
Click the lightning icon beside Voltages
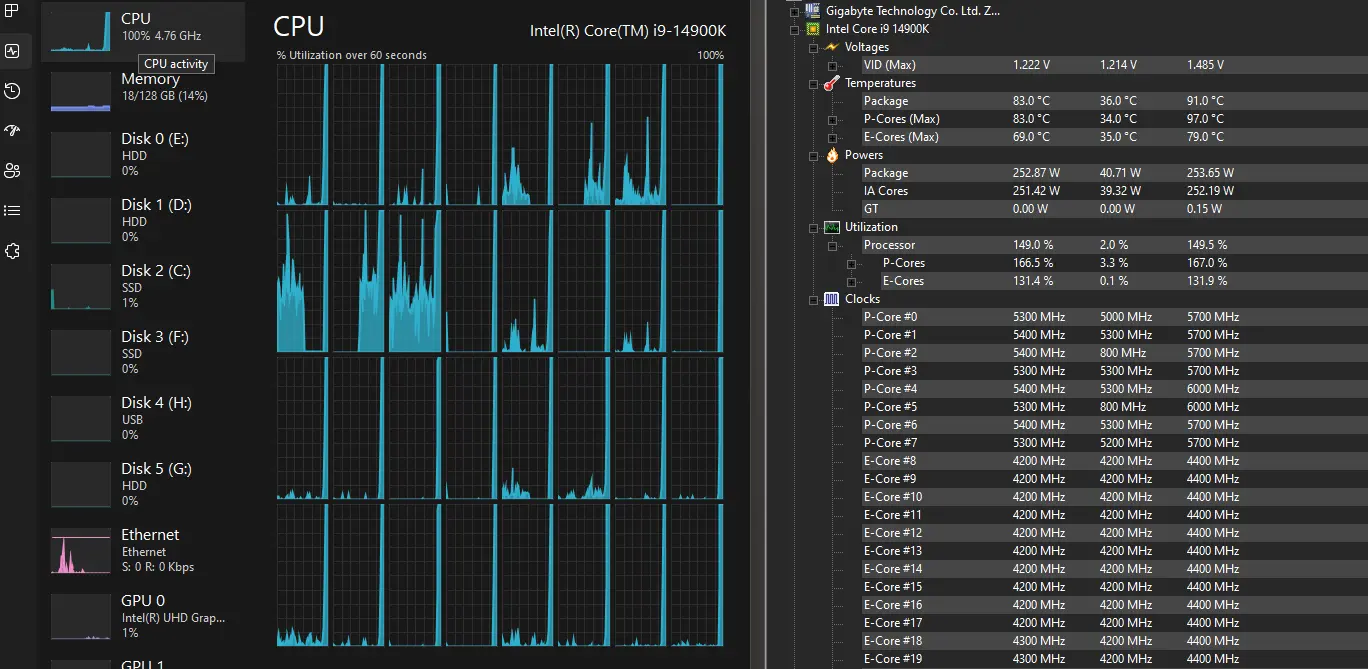(x=831, y=47)
